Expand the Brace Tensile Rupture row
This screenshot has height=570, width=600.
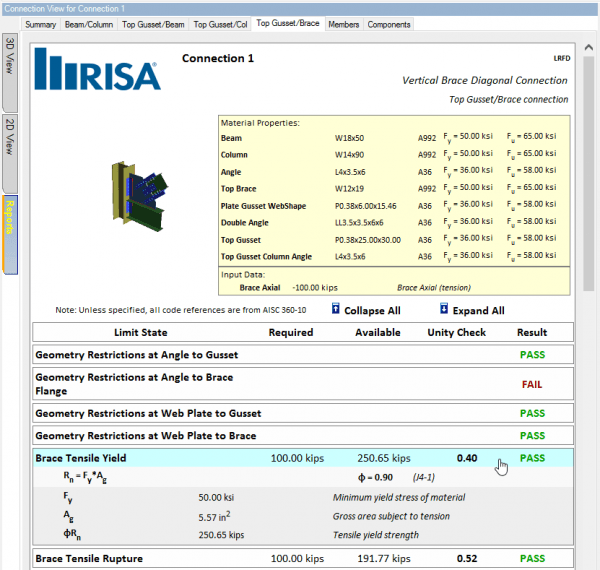(x=88, y=558)
